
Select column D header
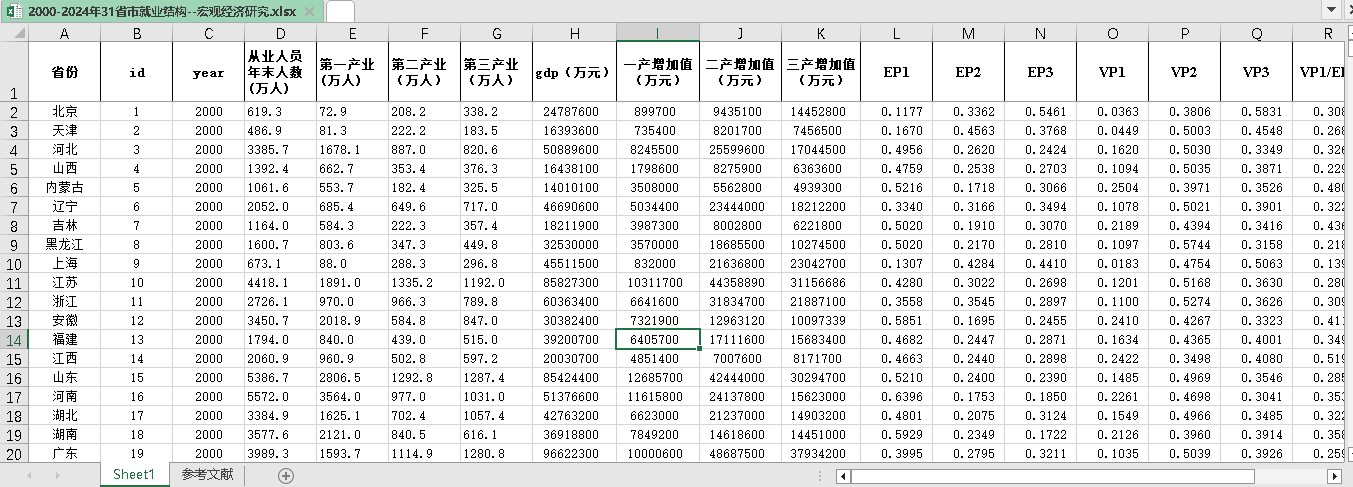click(280, 33)
